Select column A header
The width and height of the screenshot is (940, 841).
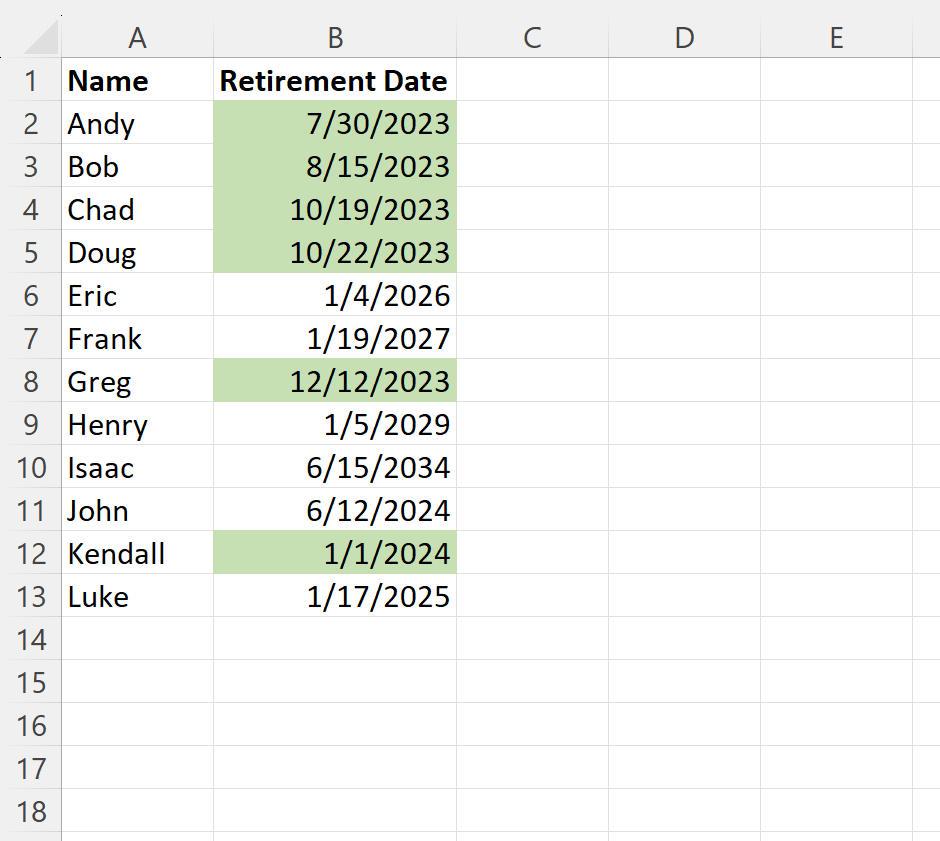137,38
